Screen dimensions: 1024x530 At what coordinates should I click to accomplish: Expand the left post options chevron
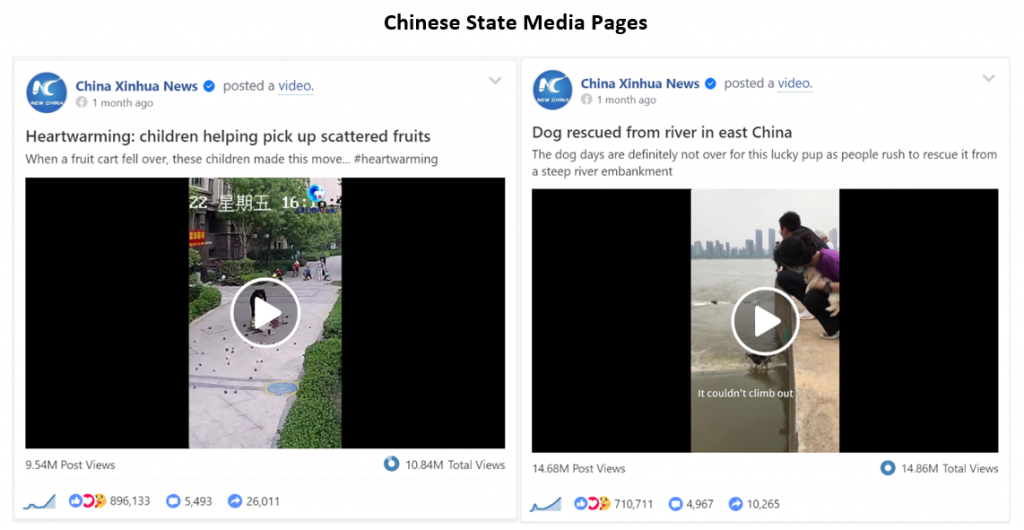[495, 81]
